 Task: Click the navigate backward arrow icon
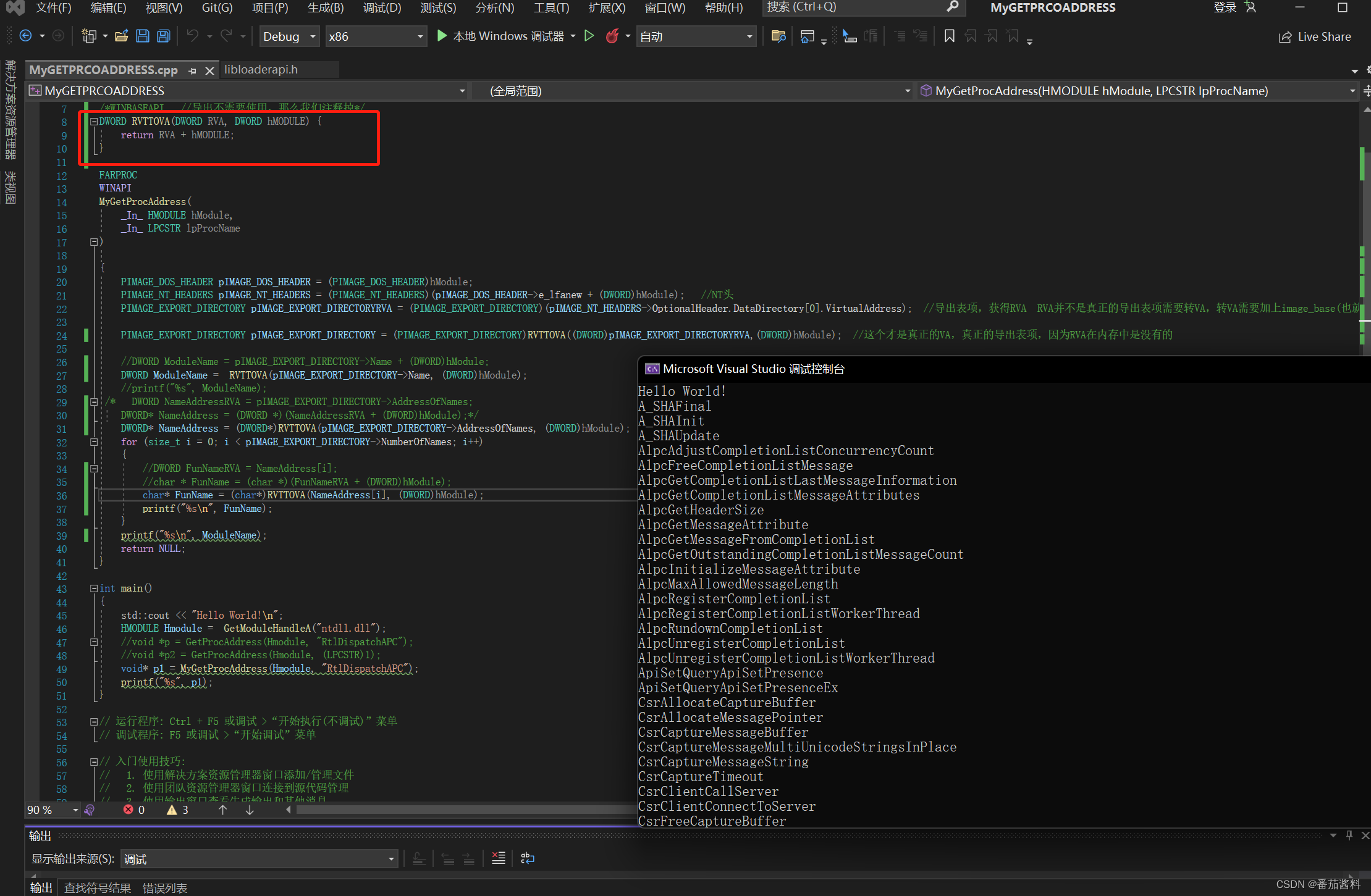pyautogui.click(x=26, y=36)
